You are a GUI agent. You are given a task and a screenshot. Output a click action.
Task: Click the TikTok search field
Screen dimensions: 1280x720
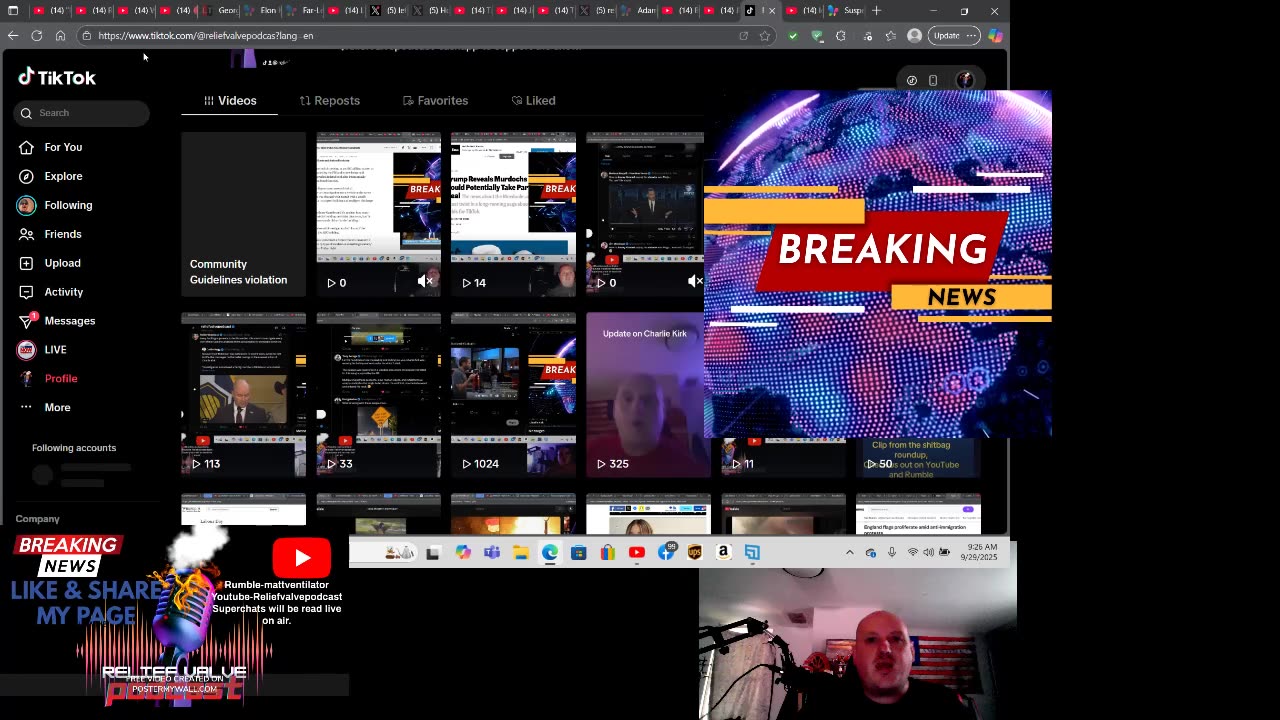click(x=82, y=113)
